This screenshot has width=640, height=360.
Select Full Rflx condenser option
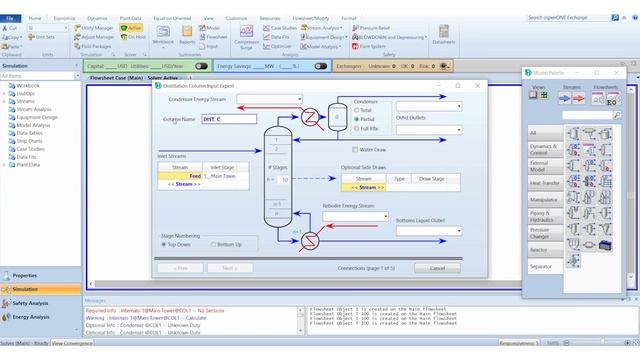click(357, 129)
